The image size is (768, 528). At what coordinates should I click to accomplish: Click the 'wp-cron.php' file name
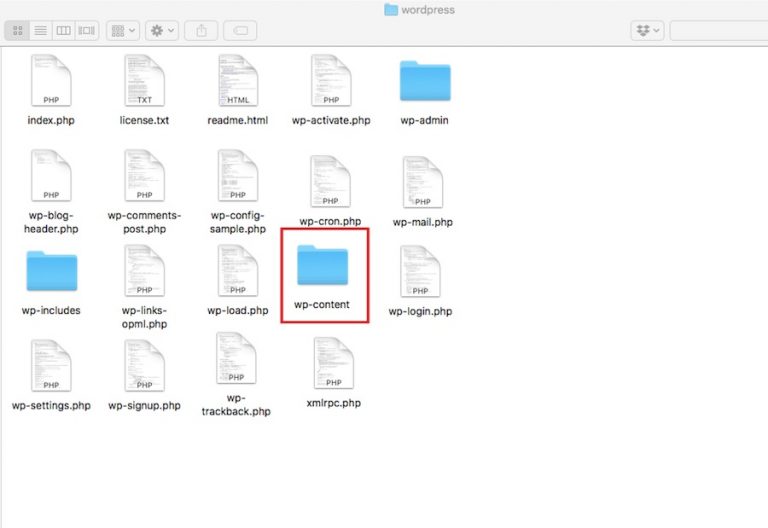(330, 221)
